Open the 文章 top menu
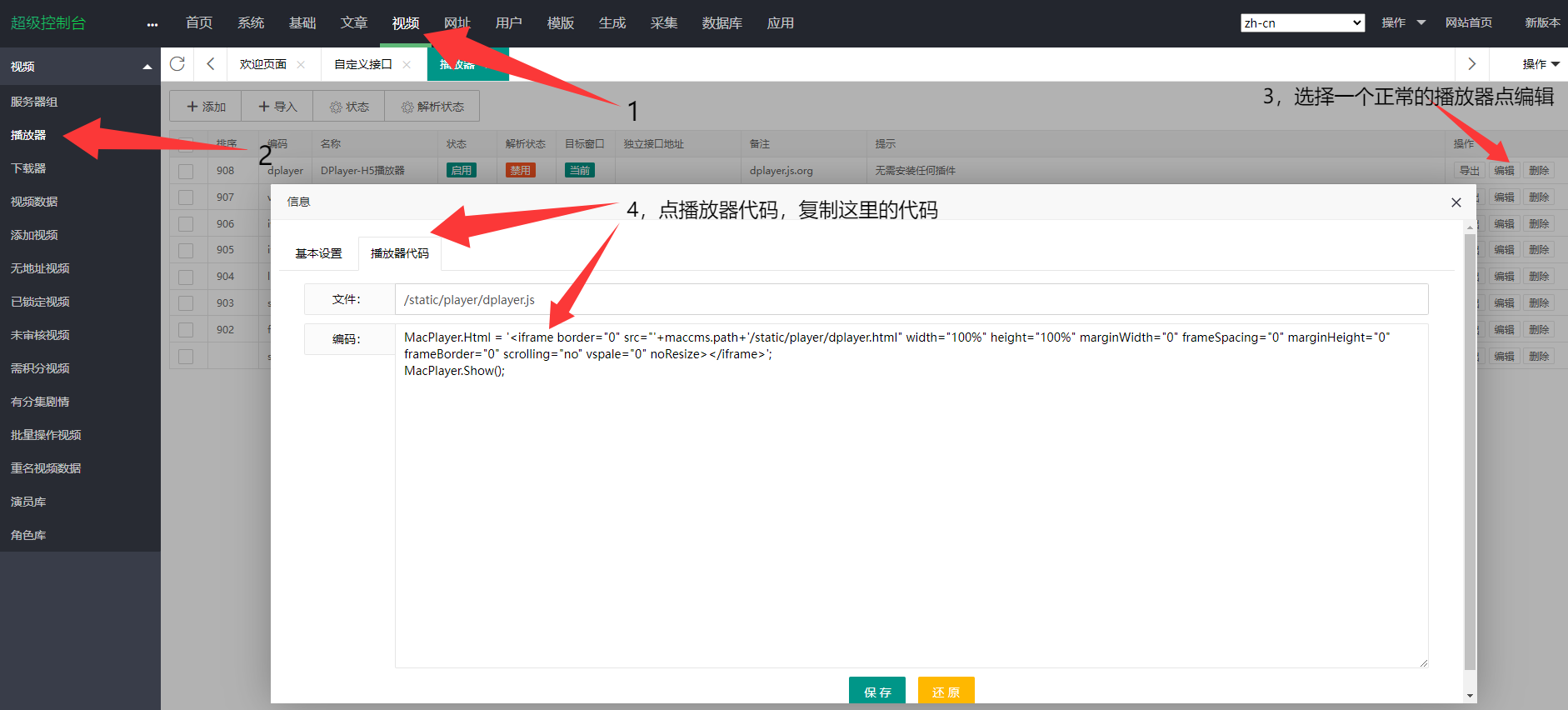Viewport: 1568px width, 710px height. pyautogui.click(x=353, y=23)
